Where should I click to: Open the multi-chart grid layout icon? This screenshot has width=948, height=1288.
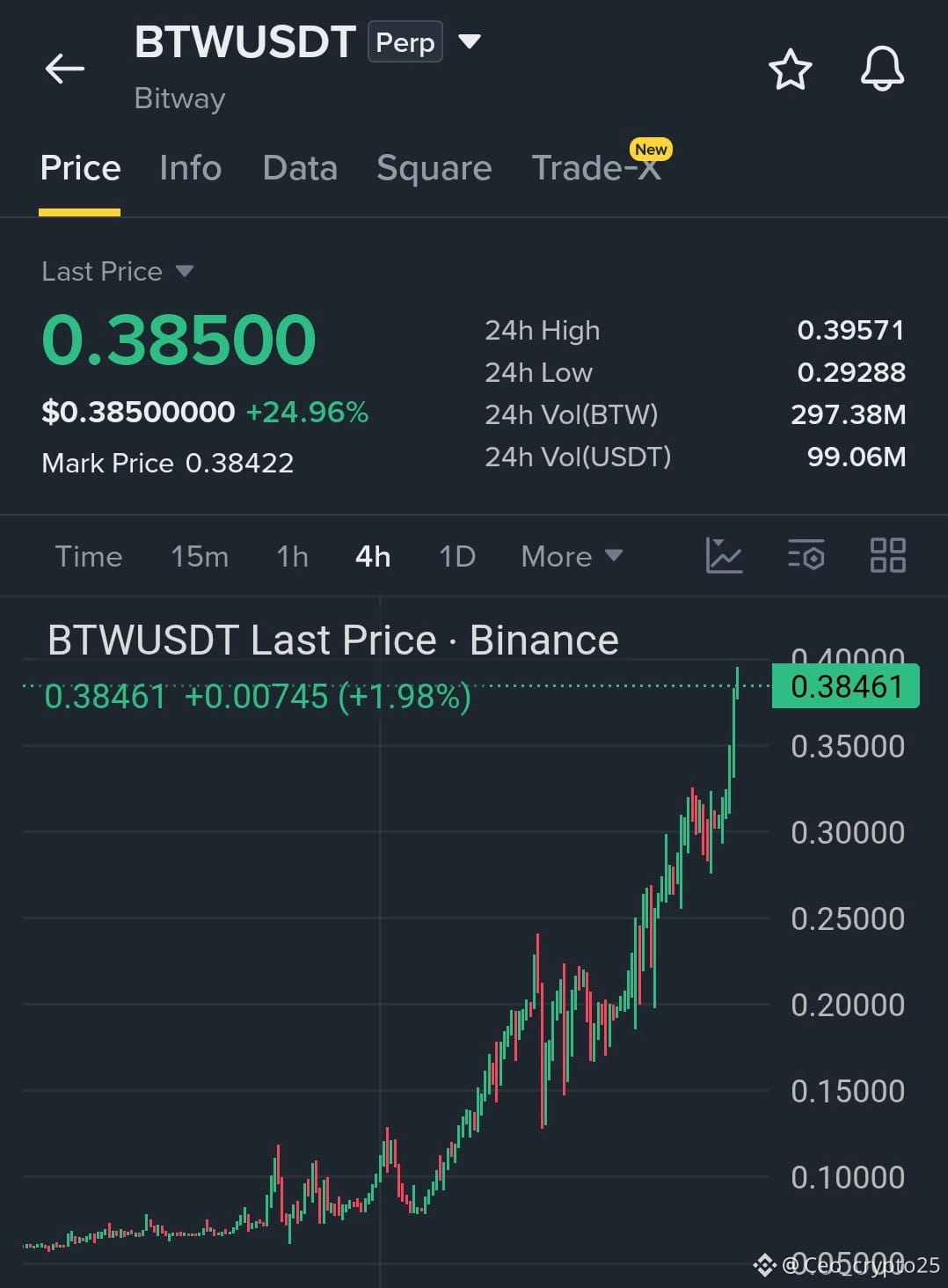coord(887,556)
